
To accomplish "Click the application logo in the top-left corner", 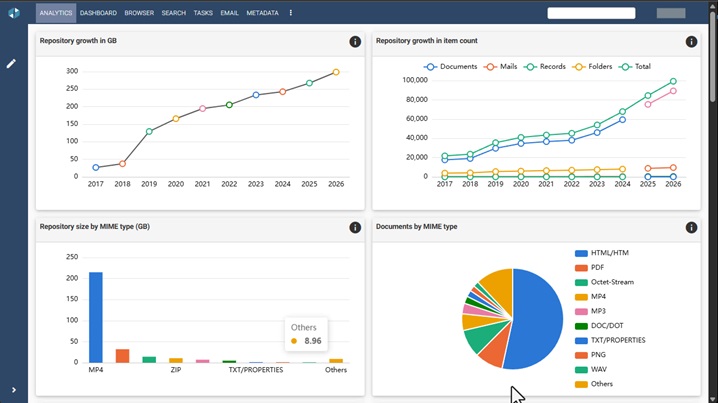I will [14, 13].
